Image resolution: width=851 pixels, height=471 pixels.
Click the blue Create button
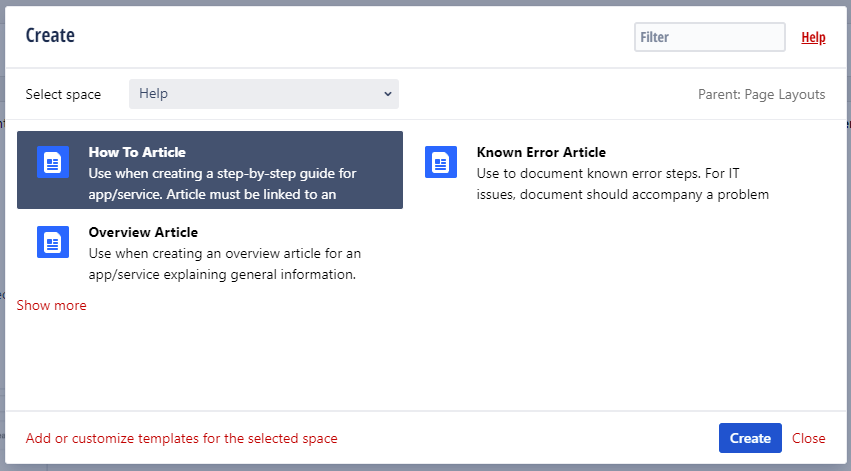coord(750,438)
